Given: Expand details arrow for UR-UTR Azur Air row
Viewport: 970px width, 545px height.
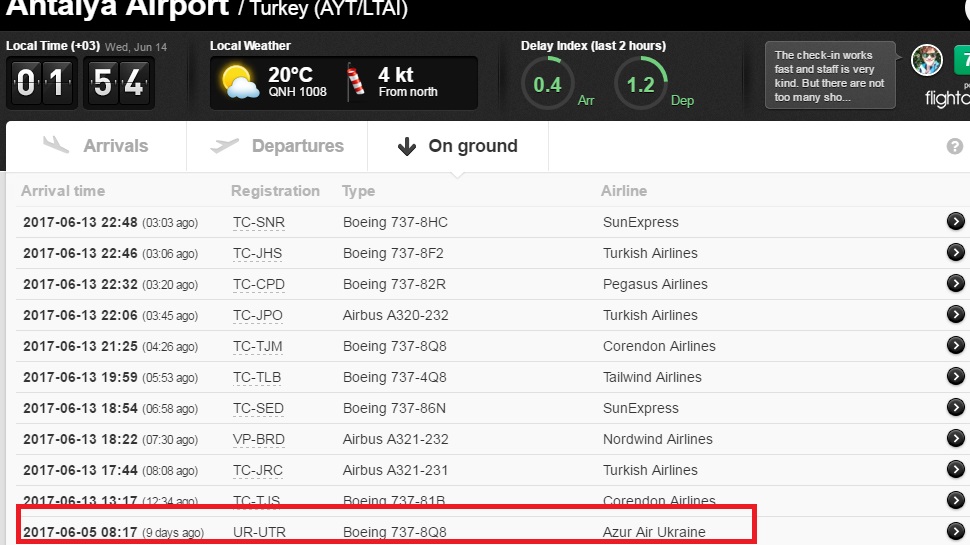Looking at the screenshot, I should (x=955, y=532).
